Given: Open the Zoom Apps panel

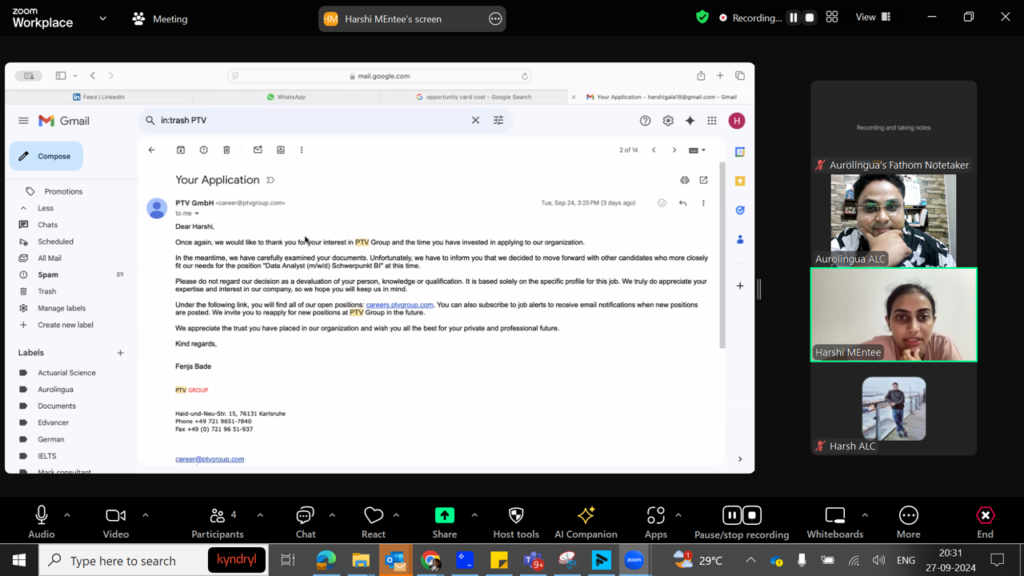Looking at the screenshot, I should coord(655,516).
